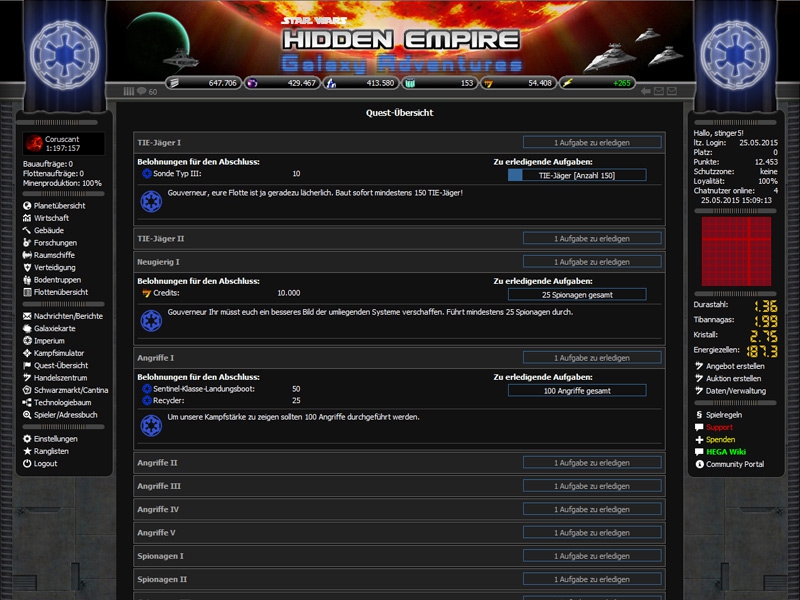Image resolution: width=800 pixels, height=600 pixels.
Task: Click the yellow Spenden link
Action: coord(720,439)
